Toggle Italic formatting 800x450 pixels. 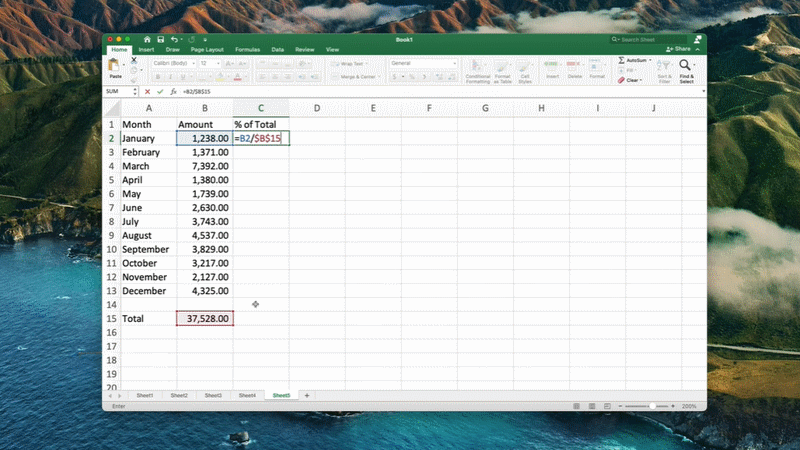click(x=170, y=77)
